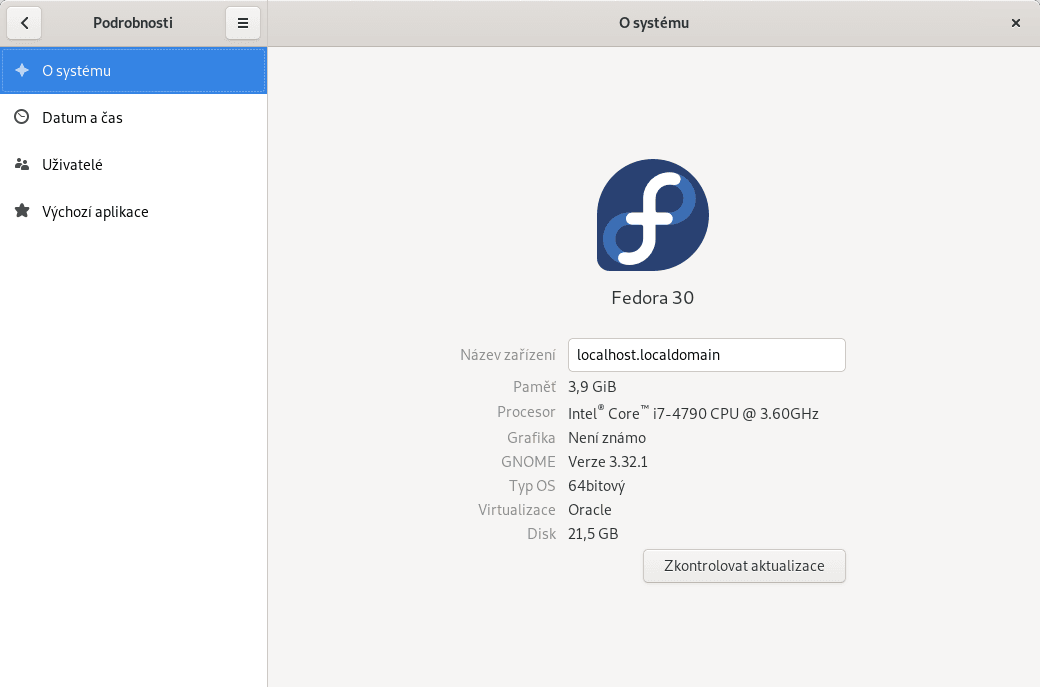Switch to Výchozí aplikace section

(x=94, y=211)
